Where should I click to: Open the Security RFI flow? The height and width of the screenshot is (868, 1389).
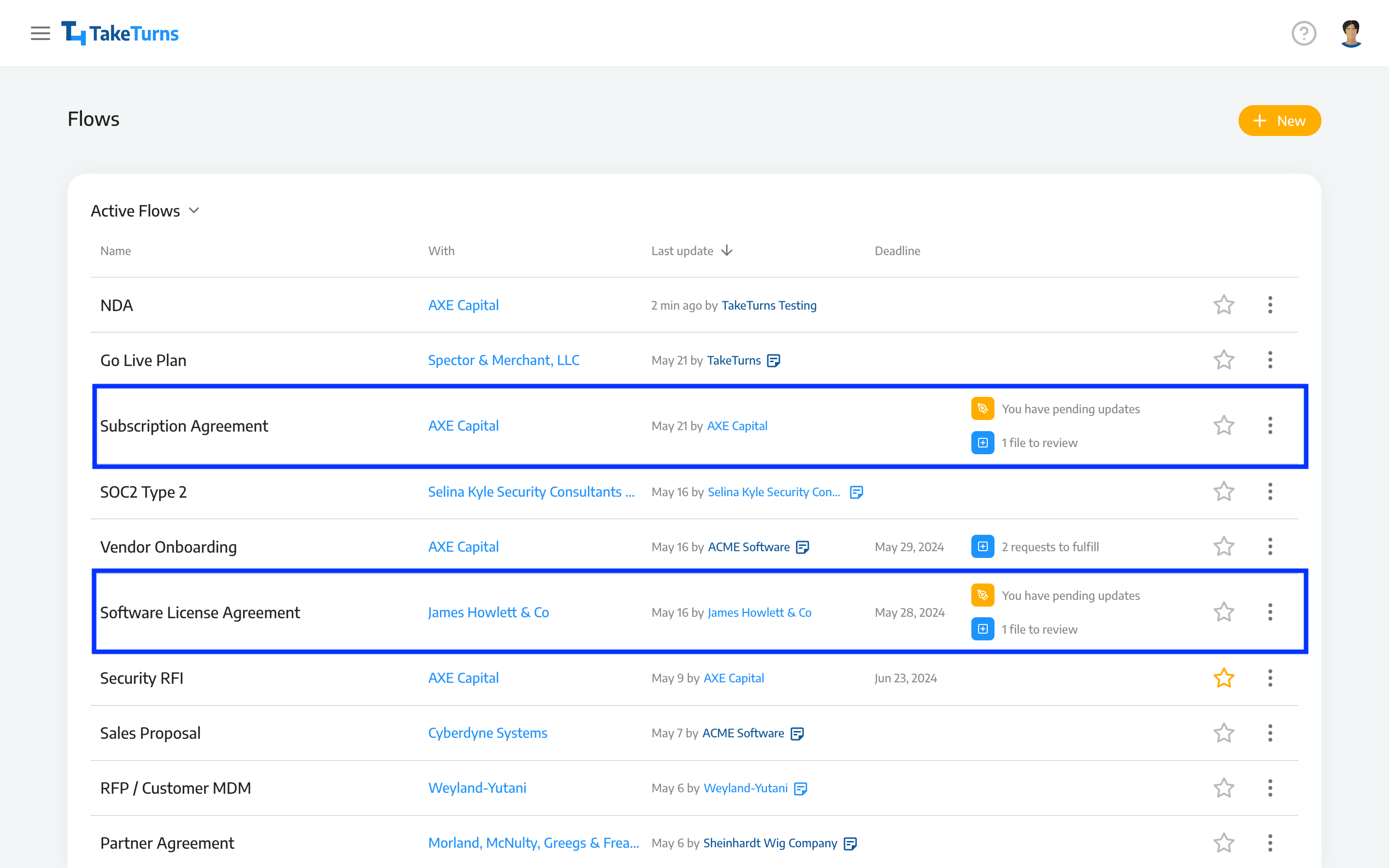click(x=142, y=678)
